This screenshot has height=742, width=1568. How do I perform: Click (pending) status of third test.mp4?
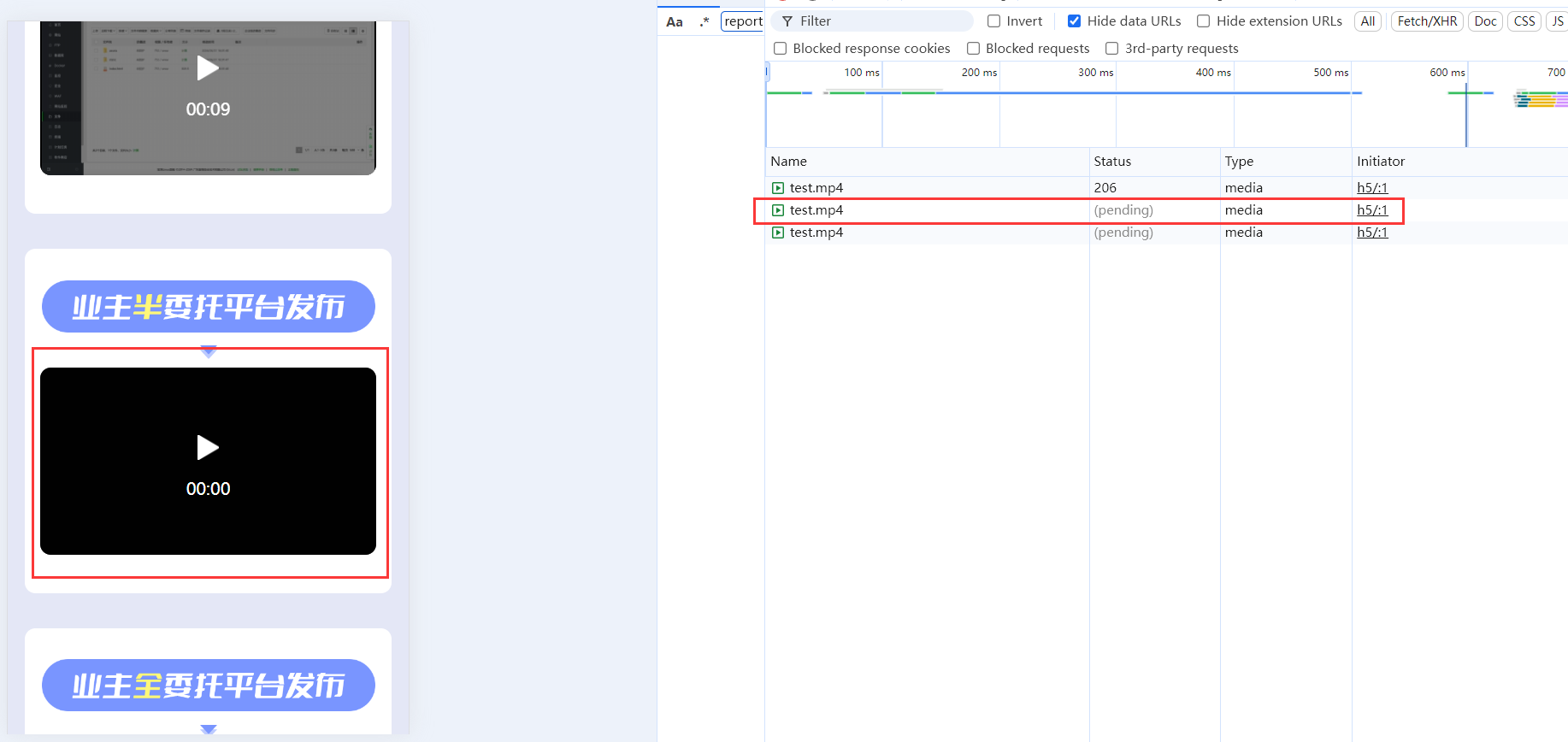[x=1123, y=233]
